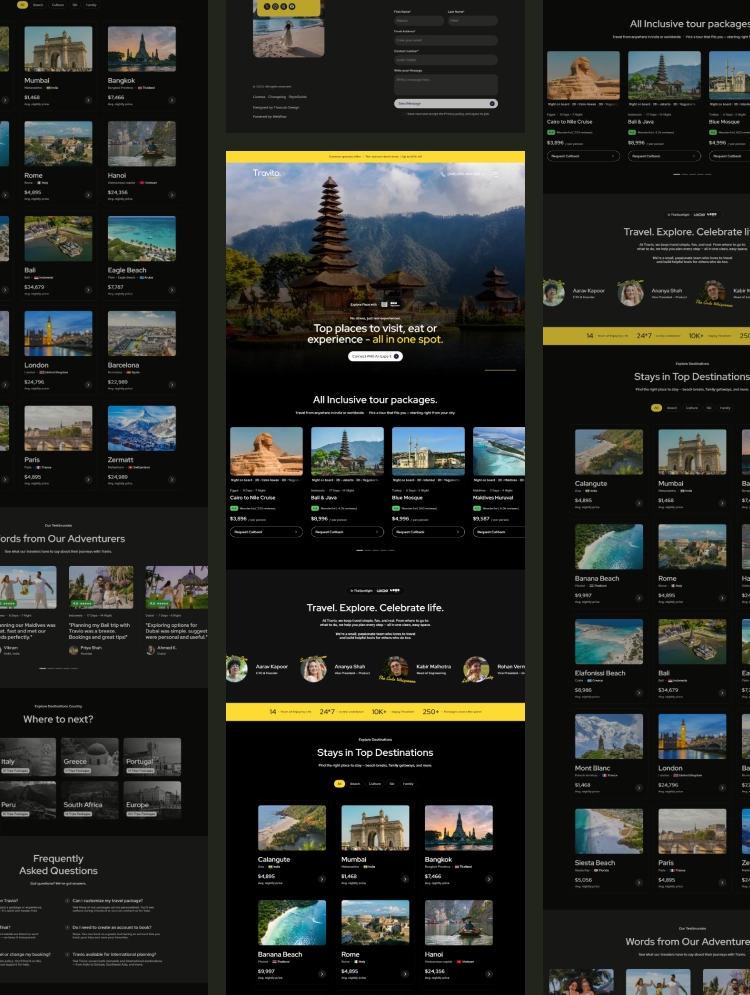Click arrow icon on Mumbai card, left page

(x=88, y=100)
